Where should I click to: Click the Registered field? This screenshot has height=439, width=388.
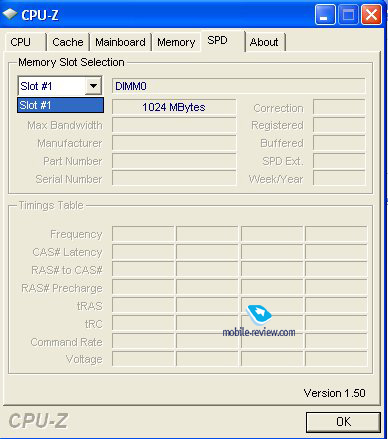pyautogui.click(x=339, y=125)
